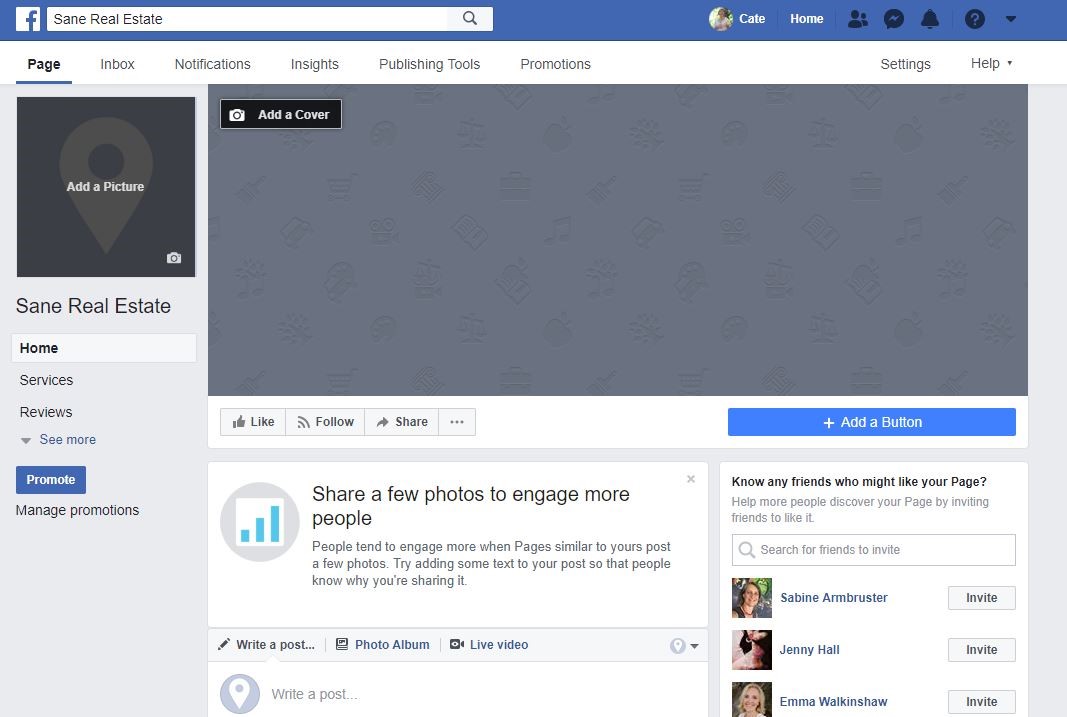
Task: Open the Messenger icon
Action: (x=893, y=19)
